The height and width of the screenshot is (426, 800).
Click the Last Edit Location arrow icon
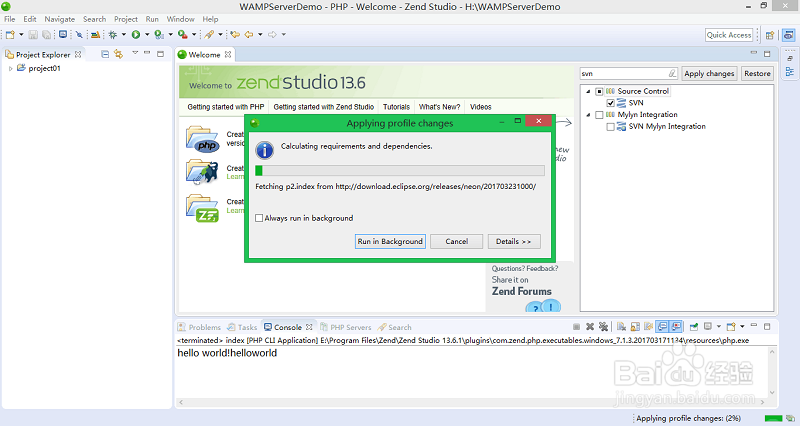(235, 35)
